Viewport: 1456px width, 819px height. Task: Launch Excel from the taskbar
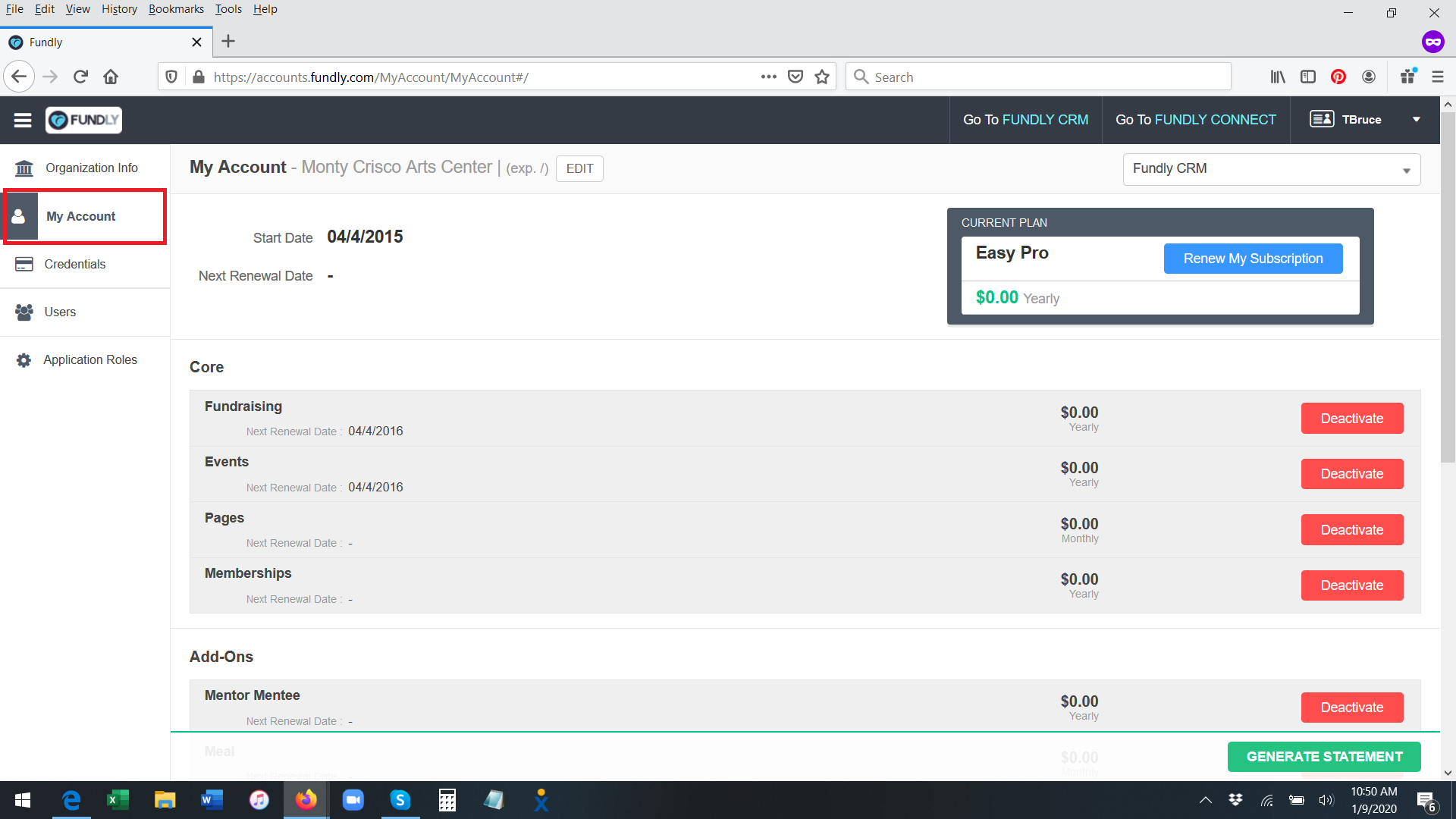118,800
